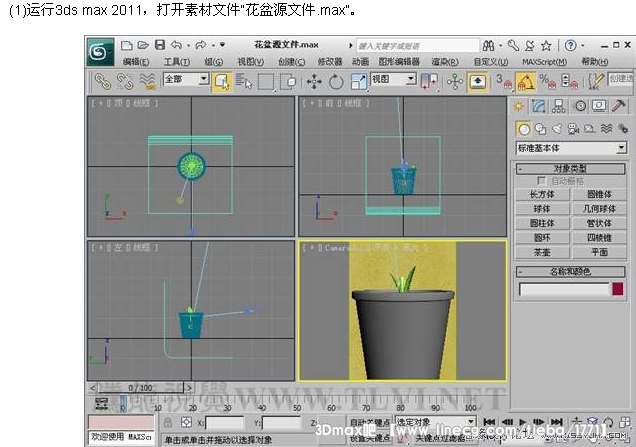This screenshot has width=636, height=447.
Task: Click the Redo arrow icon
Action: pyautogui.click(x=201, y=45)
